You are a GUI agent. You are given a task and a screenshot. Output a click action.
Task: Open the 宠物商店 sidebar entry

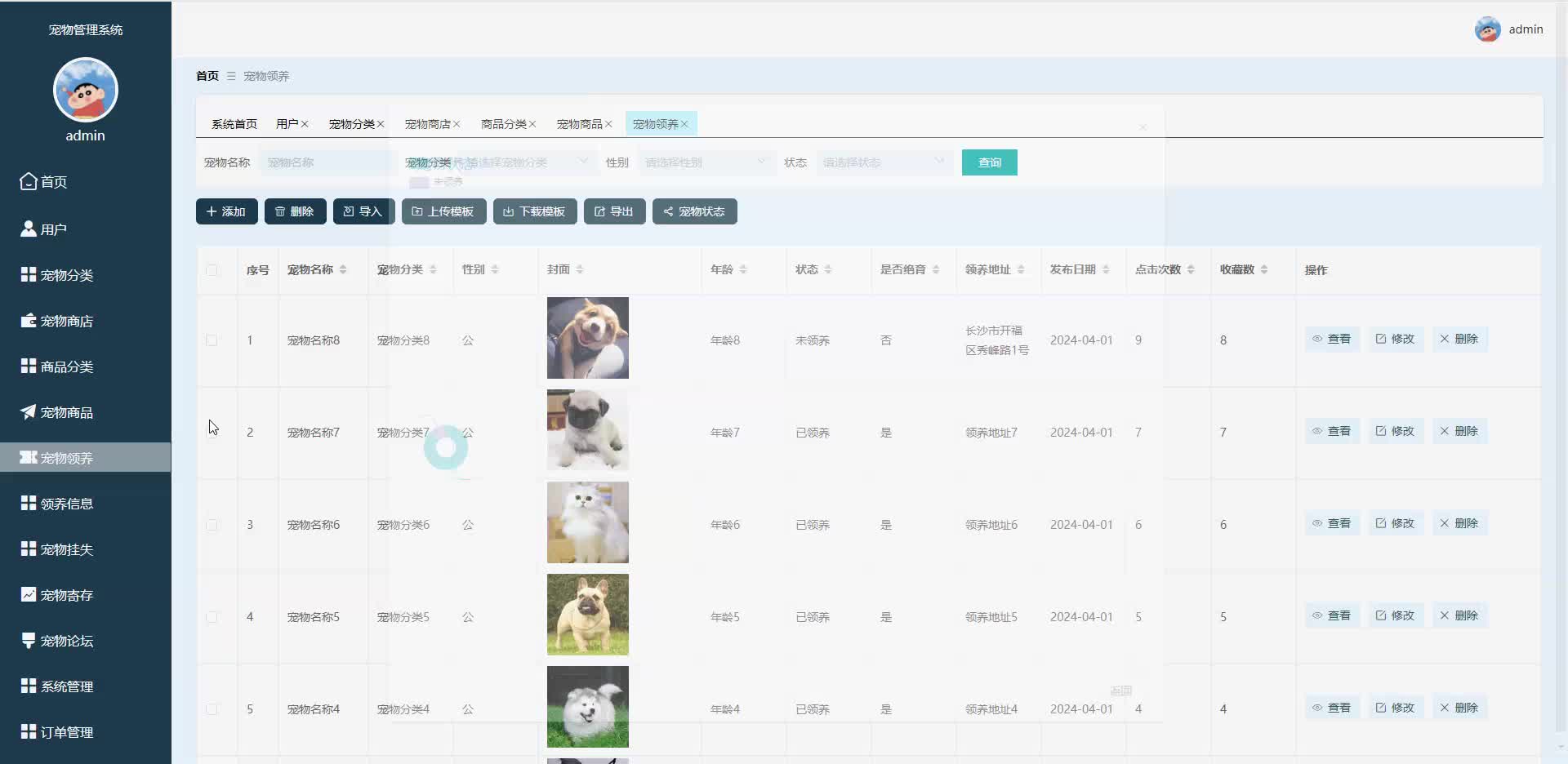[x=68, y=321]
